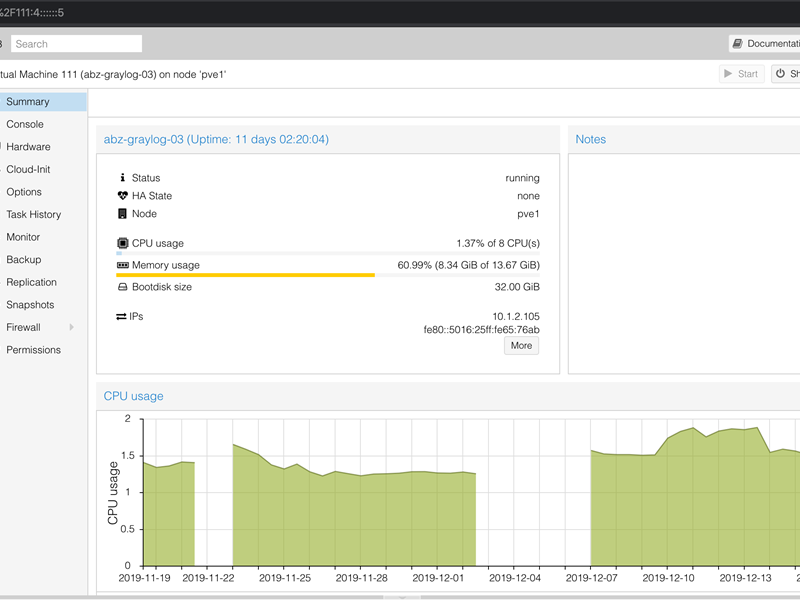Open the Backup section
This screenshot has width=800, height=600.
coord(24,260)
